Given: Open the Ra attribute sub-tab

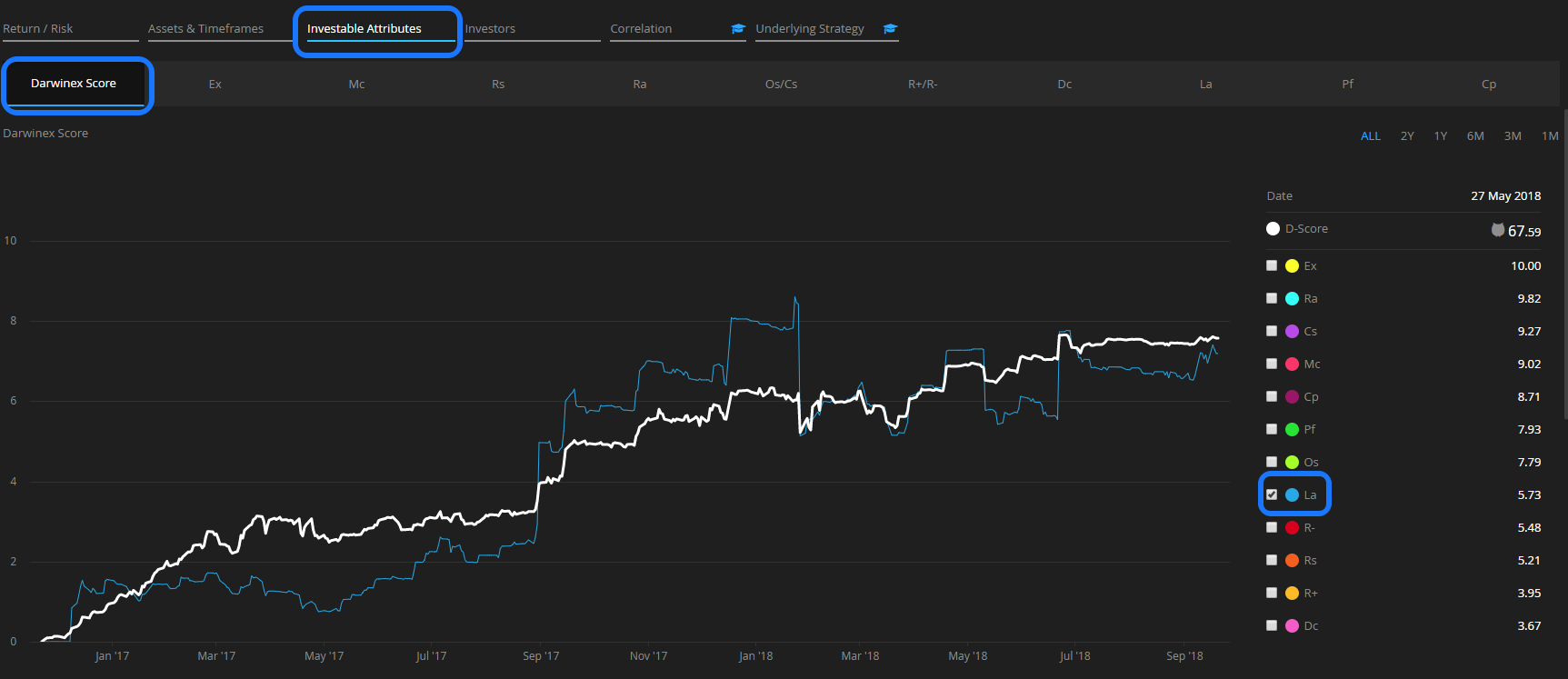Looking at the screenshot, I should point(640,84).
